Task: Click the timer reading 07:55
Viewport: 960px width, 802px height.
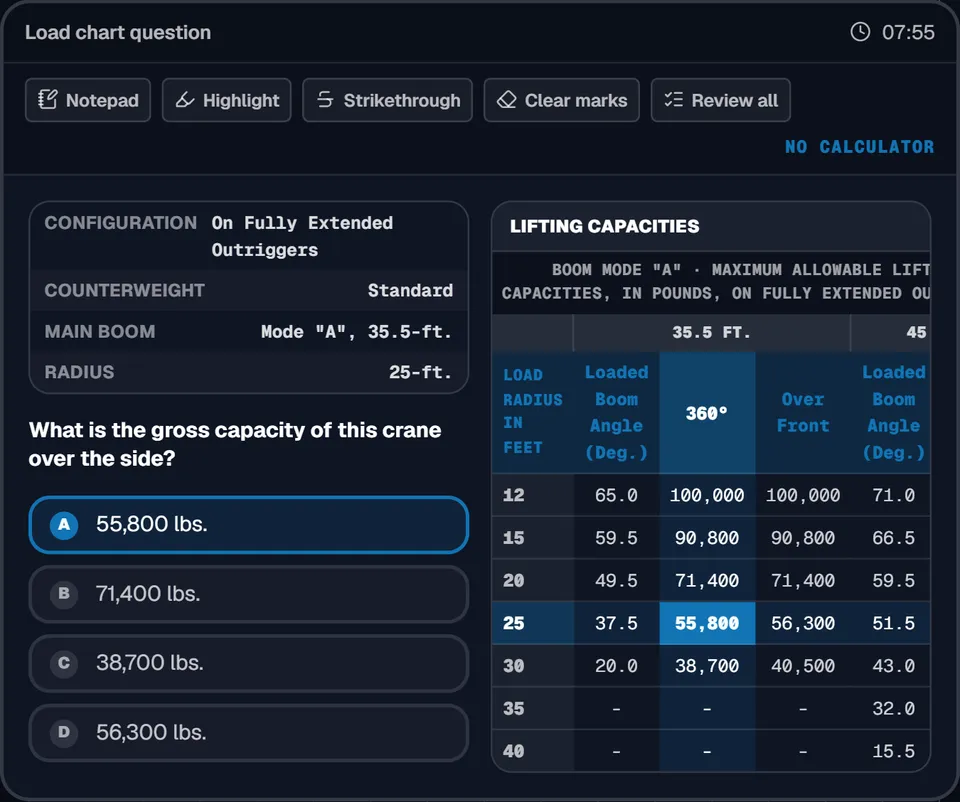Action: tap(908, 32)
